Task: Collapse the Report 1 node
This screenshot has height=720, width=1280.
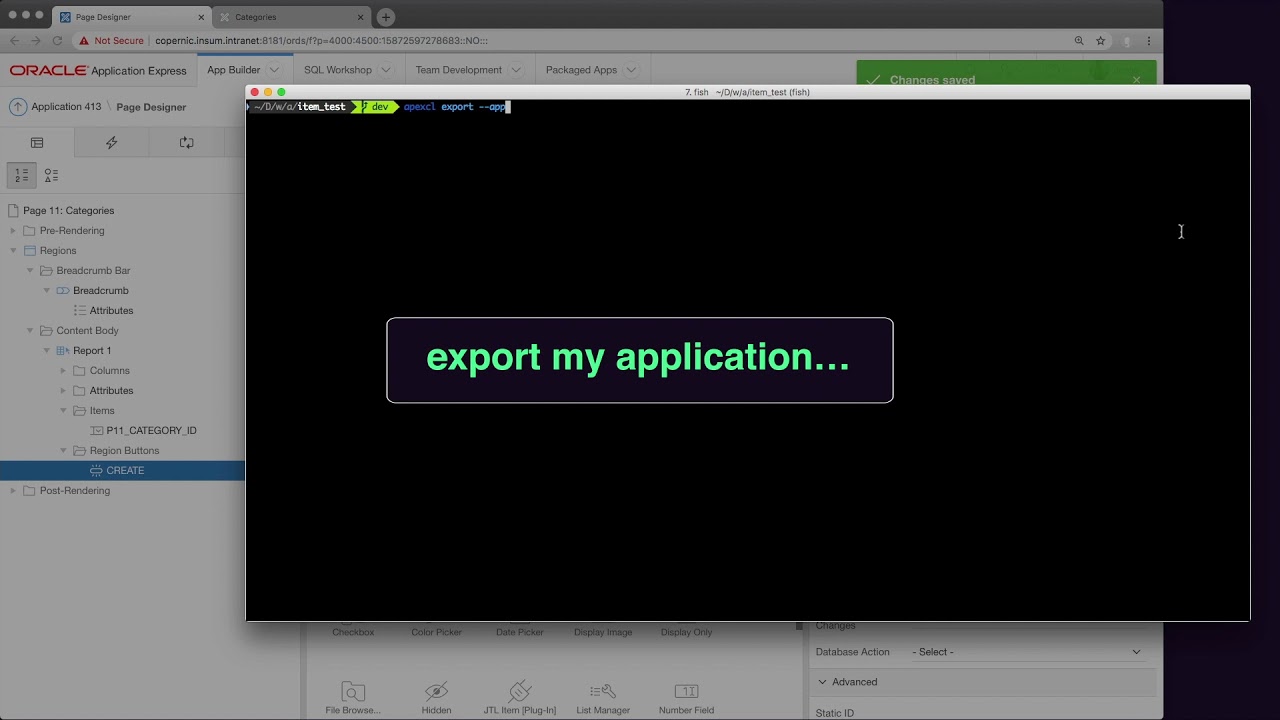Action: tap(46, 351)
